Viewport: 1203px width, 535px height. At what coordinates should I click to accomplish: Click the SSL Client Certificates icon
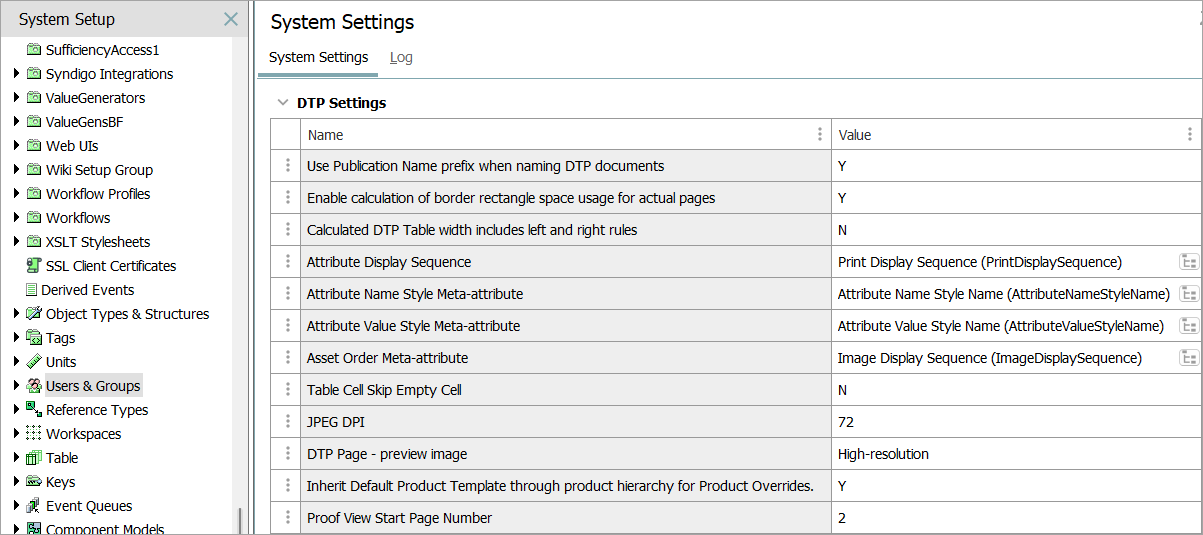click(x=34, y=266)
